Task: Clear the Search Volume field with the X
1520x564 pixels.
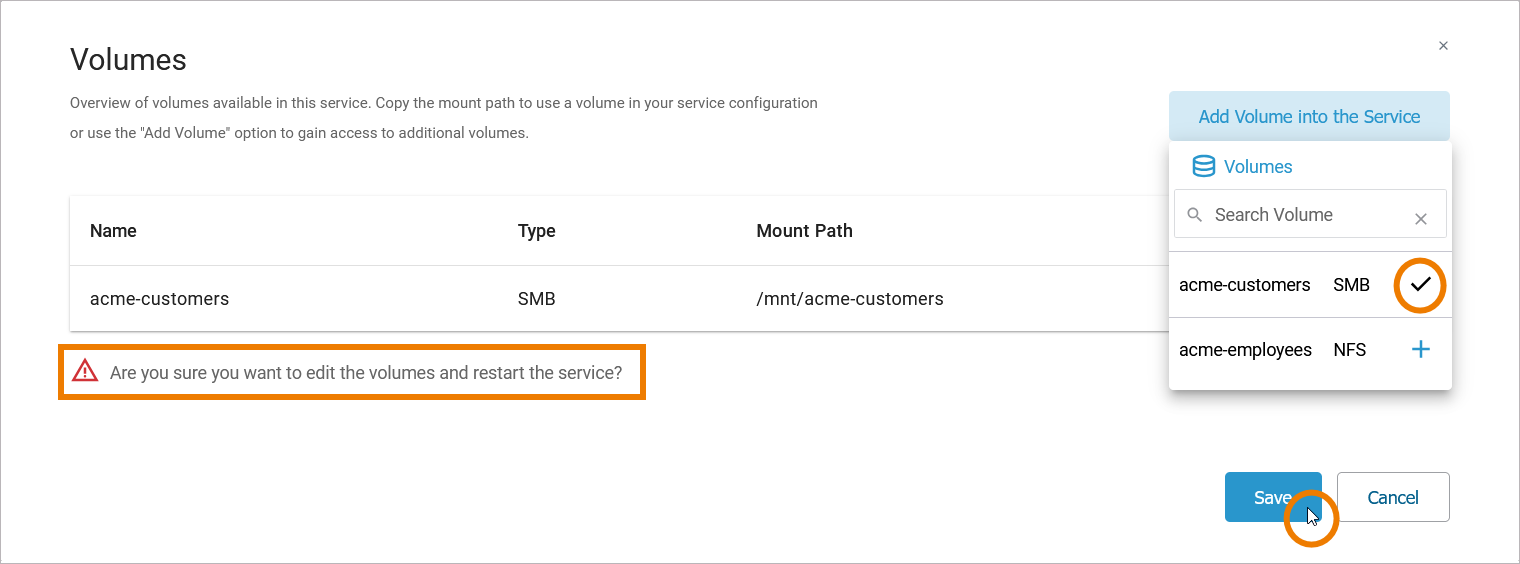Action: coord(1420,219)
